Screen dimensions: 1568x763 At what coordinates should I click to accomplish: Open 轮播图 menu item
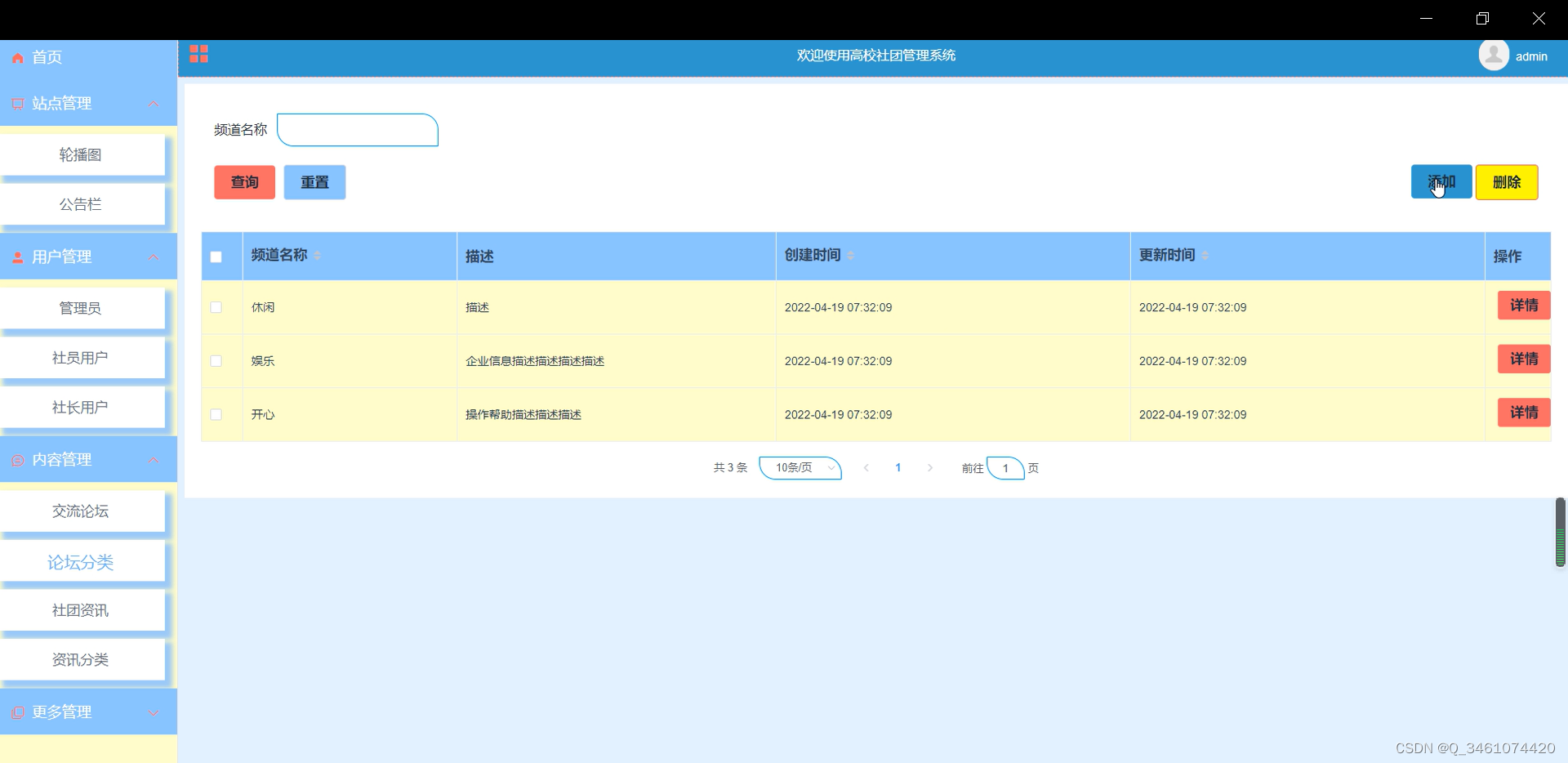[x=82, y=155]
